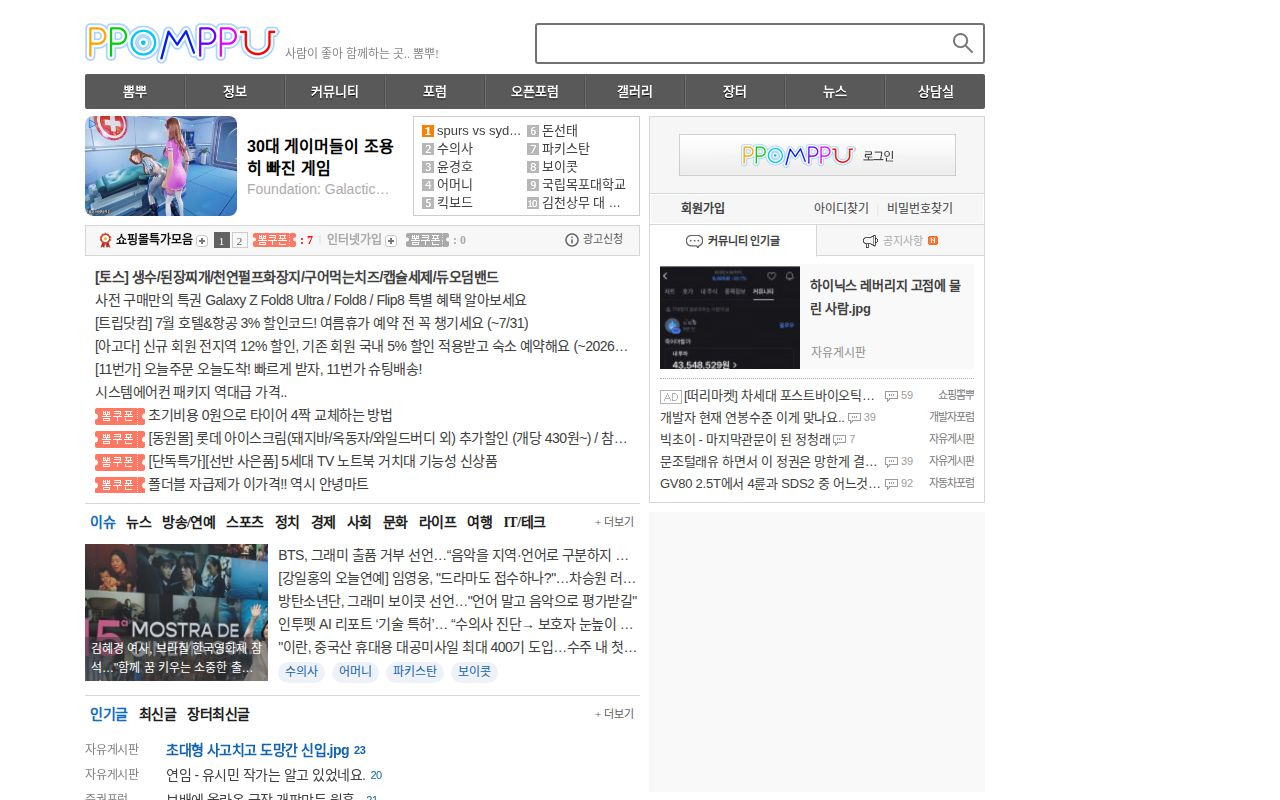Click rank 1 badge beside spurs vs syd
Image resolution: width=1280 pixels, height=800 pixels.
pos(427,131)
